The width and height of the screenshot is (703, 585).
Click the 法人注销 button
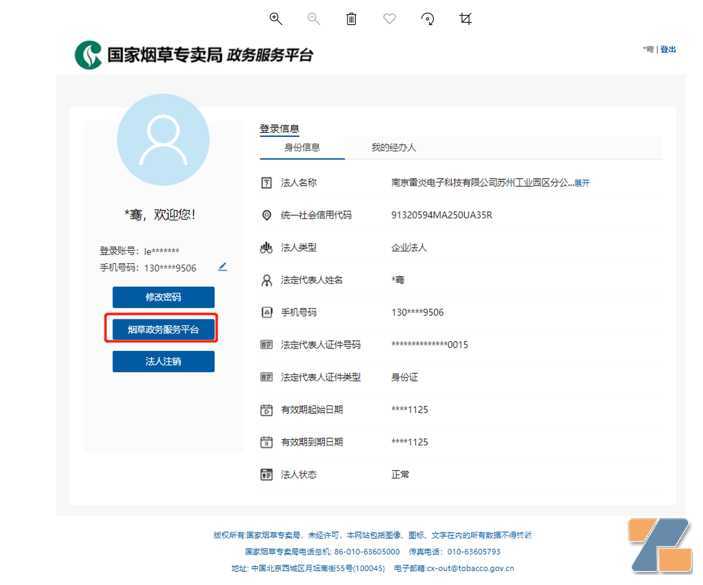click(163, 361)
